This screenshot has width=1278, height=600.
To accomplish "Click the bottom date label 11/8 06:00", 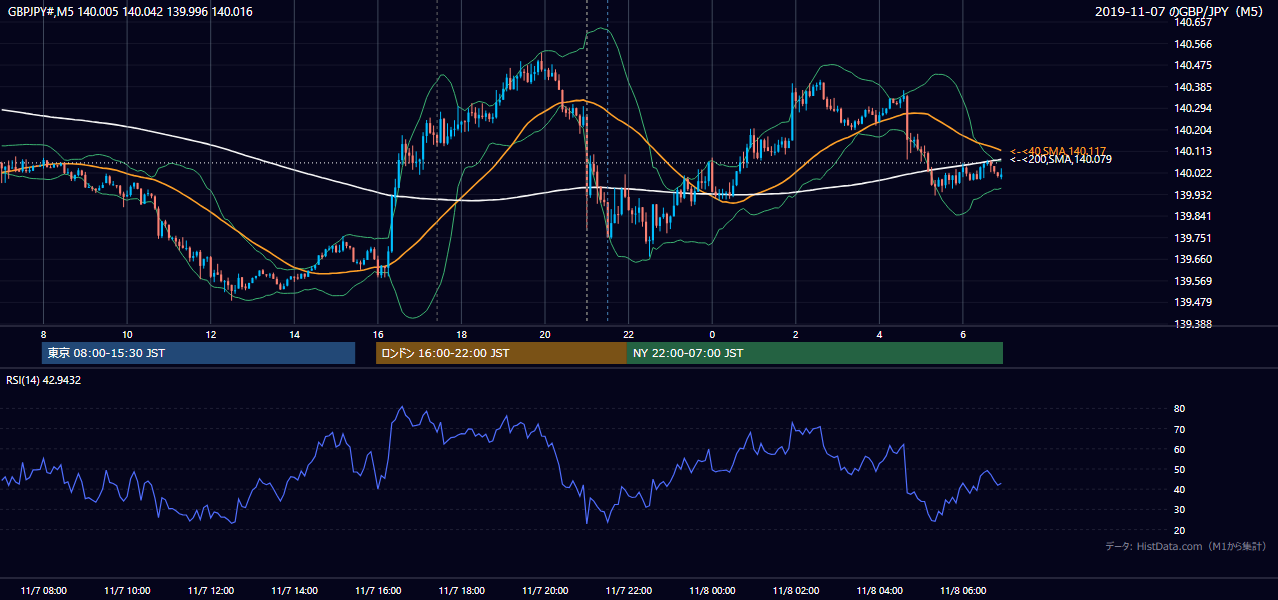I will pos(963,591).
